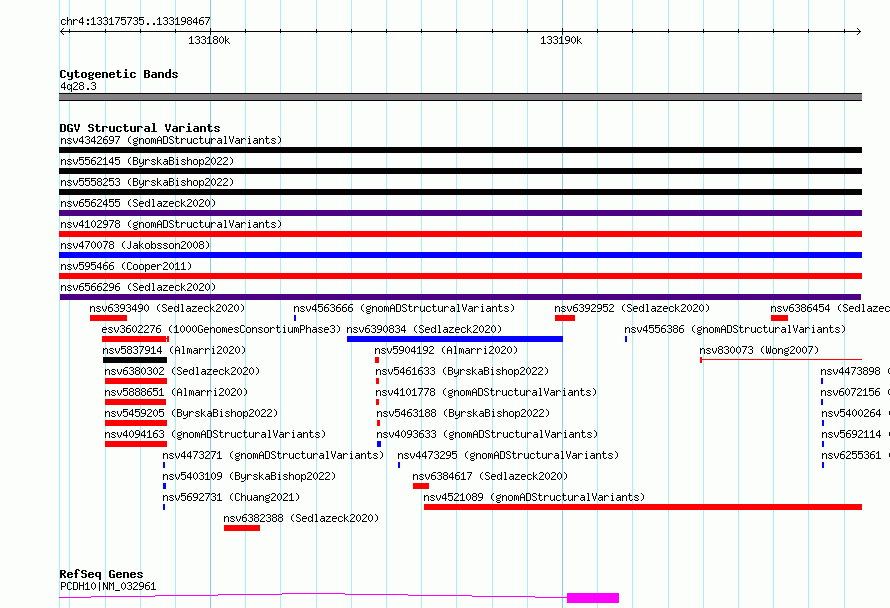Click the nsv6562455 Sedlazeck2020 label
Image resolution: width=890 pixels, height=608 pixels.
coord(138,203)
